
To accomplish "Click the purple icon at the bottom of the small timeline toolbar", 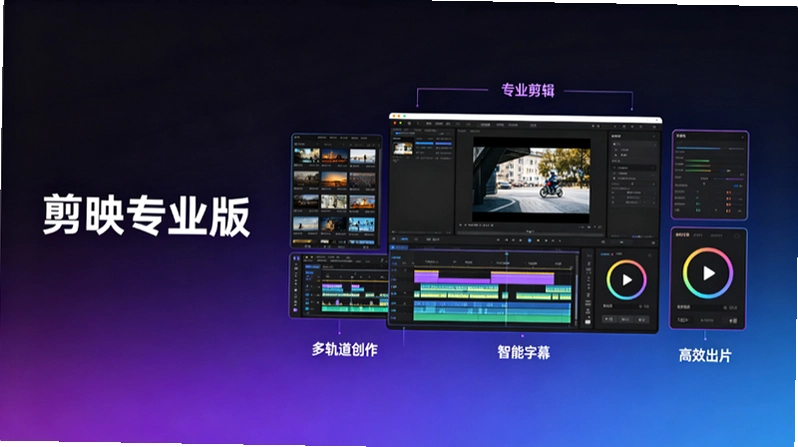I will [295, 310].
